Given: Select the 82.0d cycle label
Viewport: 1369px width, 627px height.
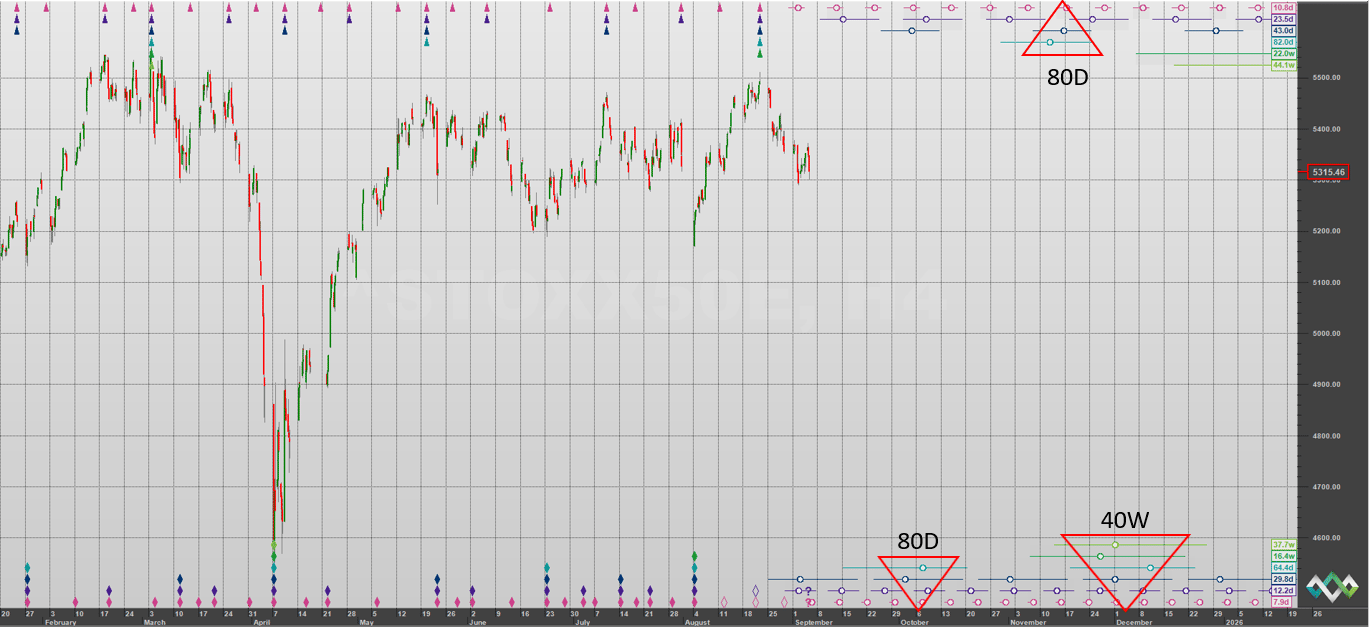Looking at the screenshot, I should [x=1283, y=42].
